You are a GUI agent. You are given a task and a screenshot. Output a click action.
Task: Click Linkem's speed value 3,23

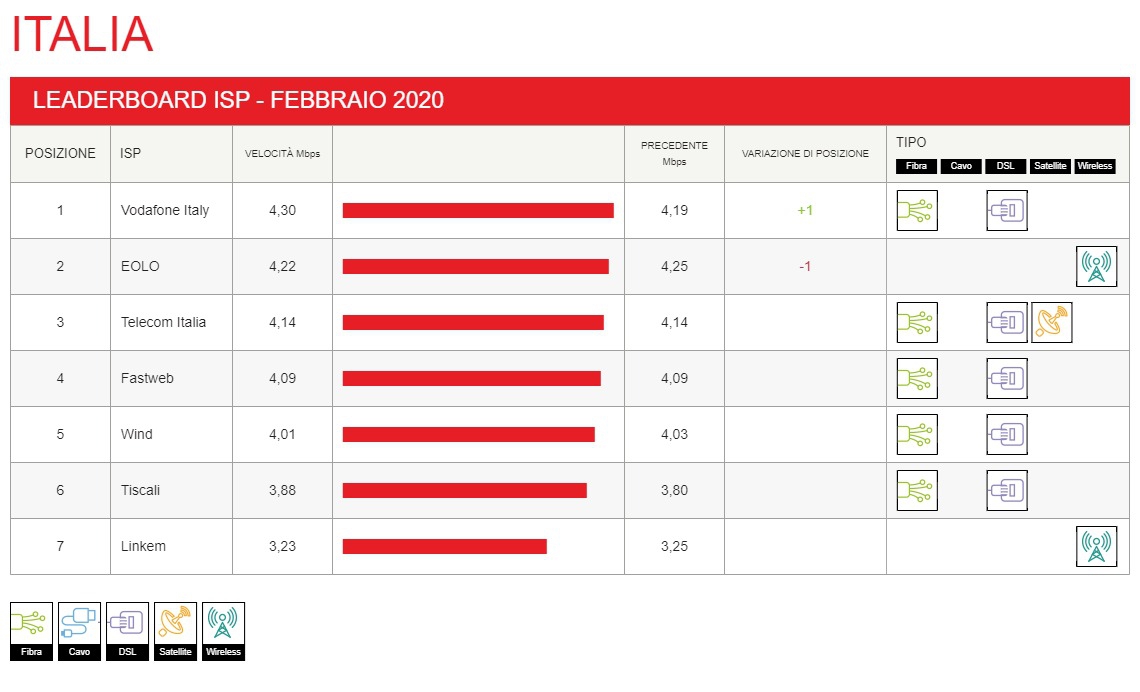[x=282, y=546]
